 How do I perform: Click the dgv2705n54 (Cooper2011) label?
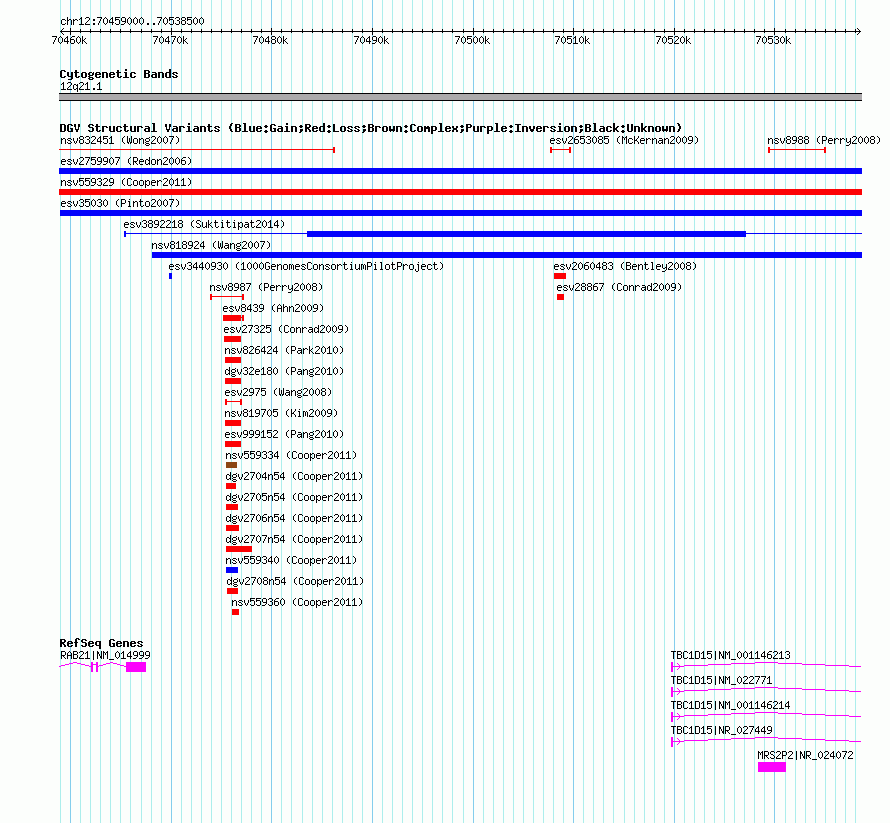tap(294, 497)
